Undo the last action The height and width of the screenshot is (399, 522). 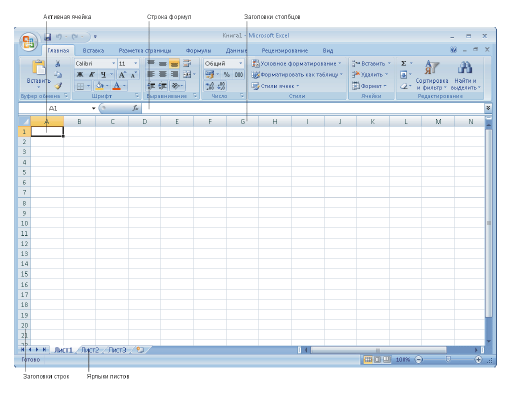[59, 37]
